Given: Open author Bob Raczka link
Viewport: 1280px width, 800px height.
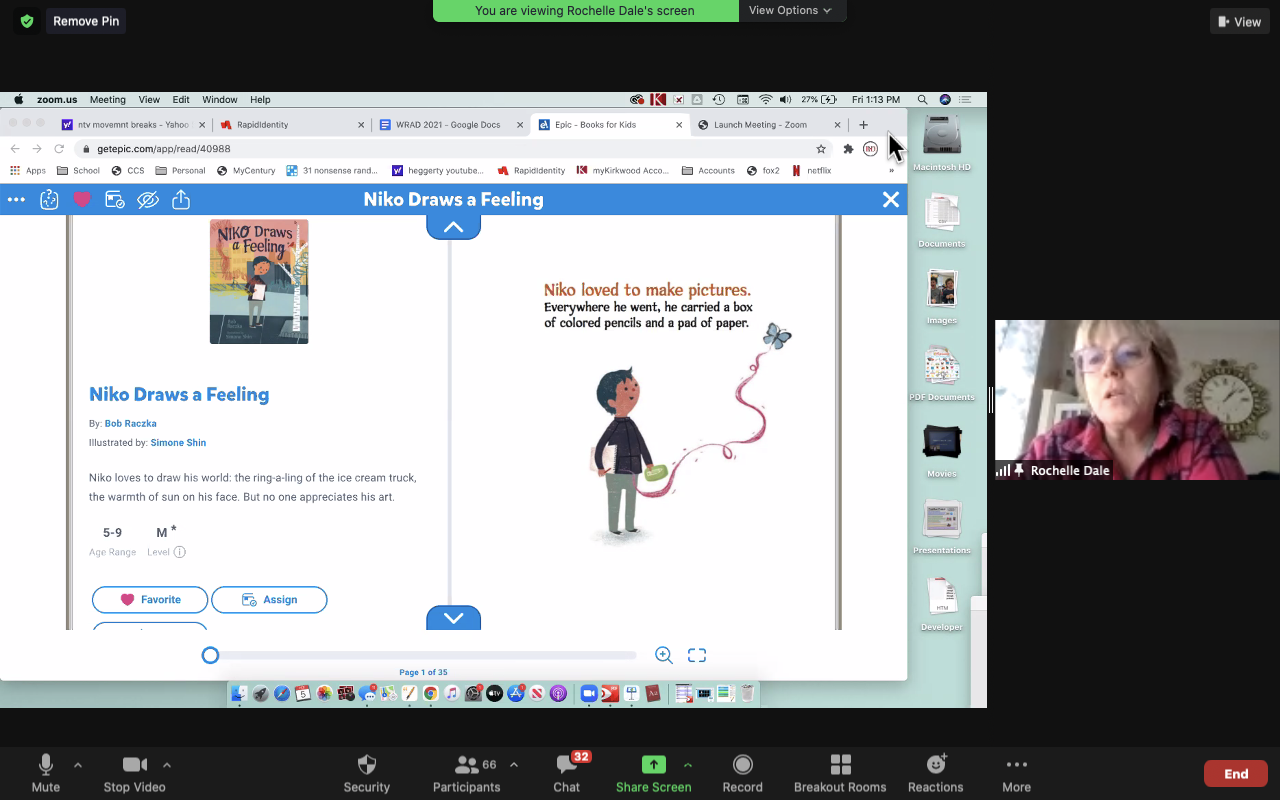Looking at the screenshot, I should click(130, 424).
